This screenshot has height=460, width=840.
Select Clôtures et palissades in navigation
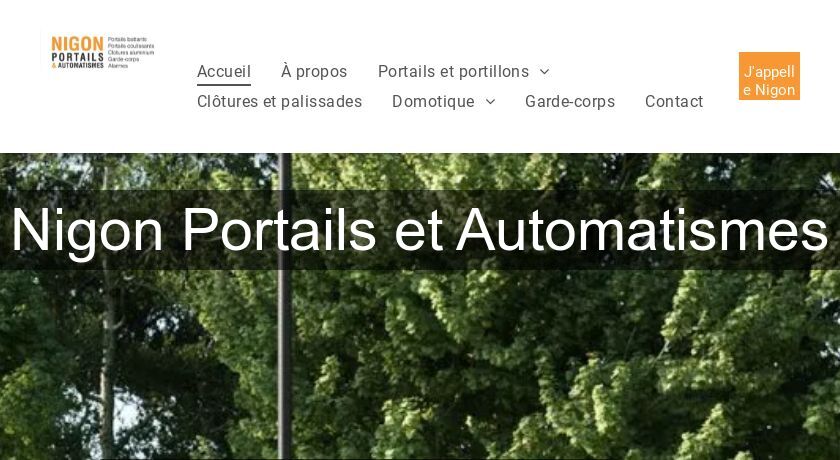click(x=280, y=102)
